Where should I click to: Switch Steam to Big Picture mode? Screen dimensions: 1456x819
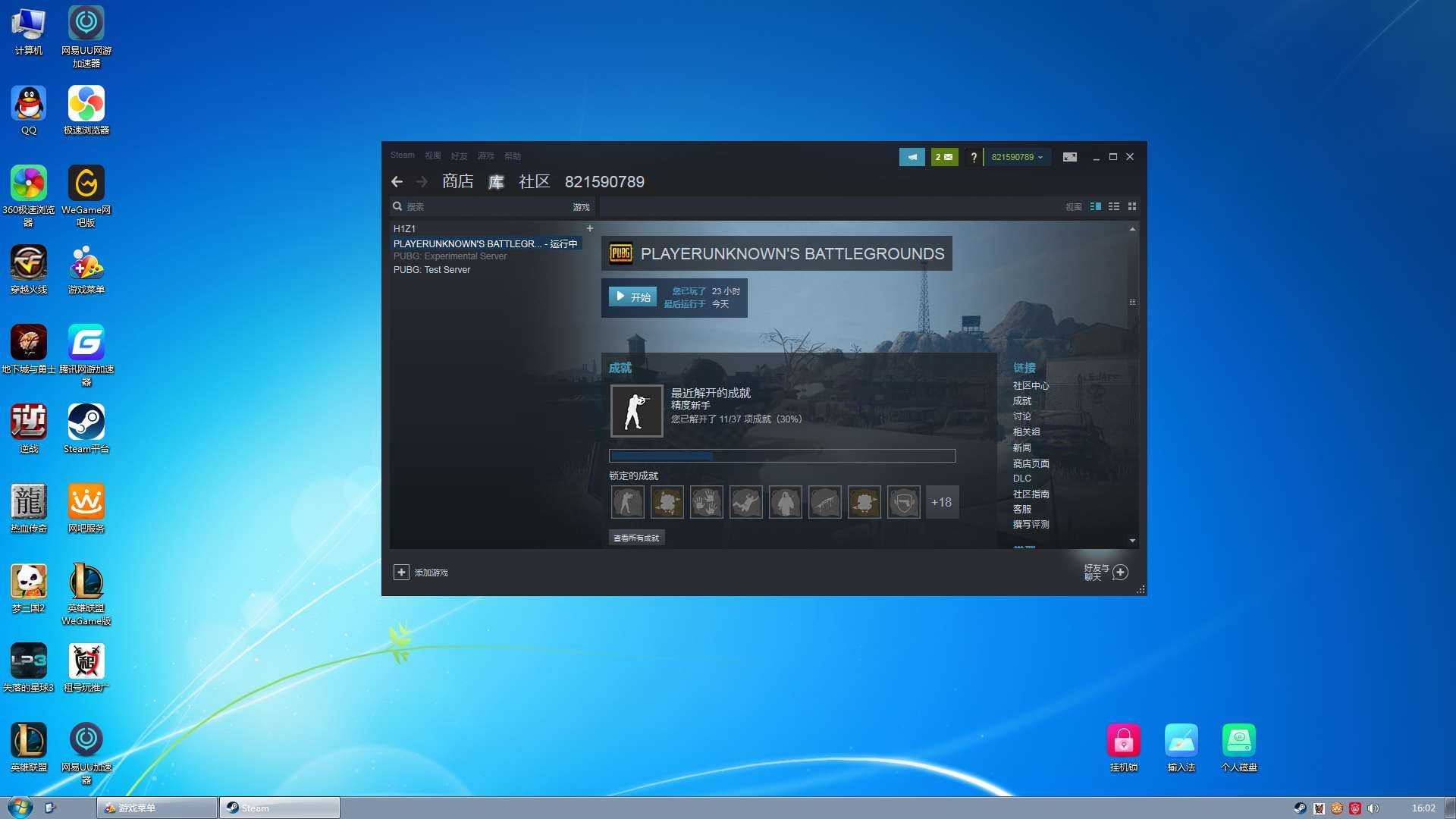click(x=1069, y=157)
